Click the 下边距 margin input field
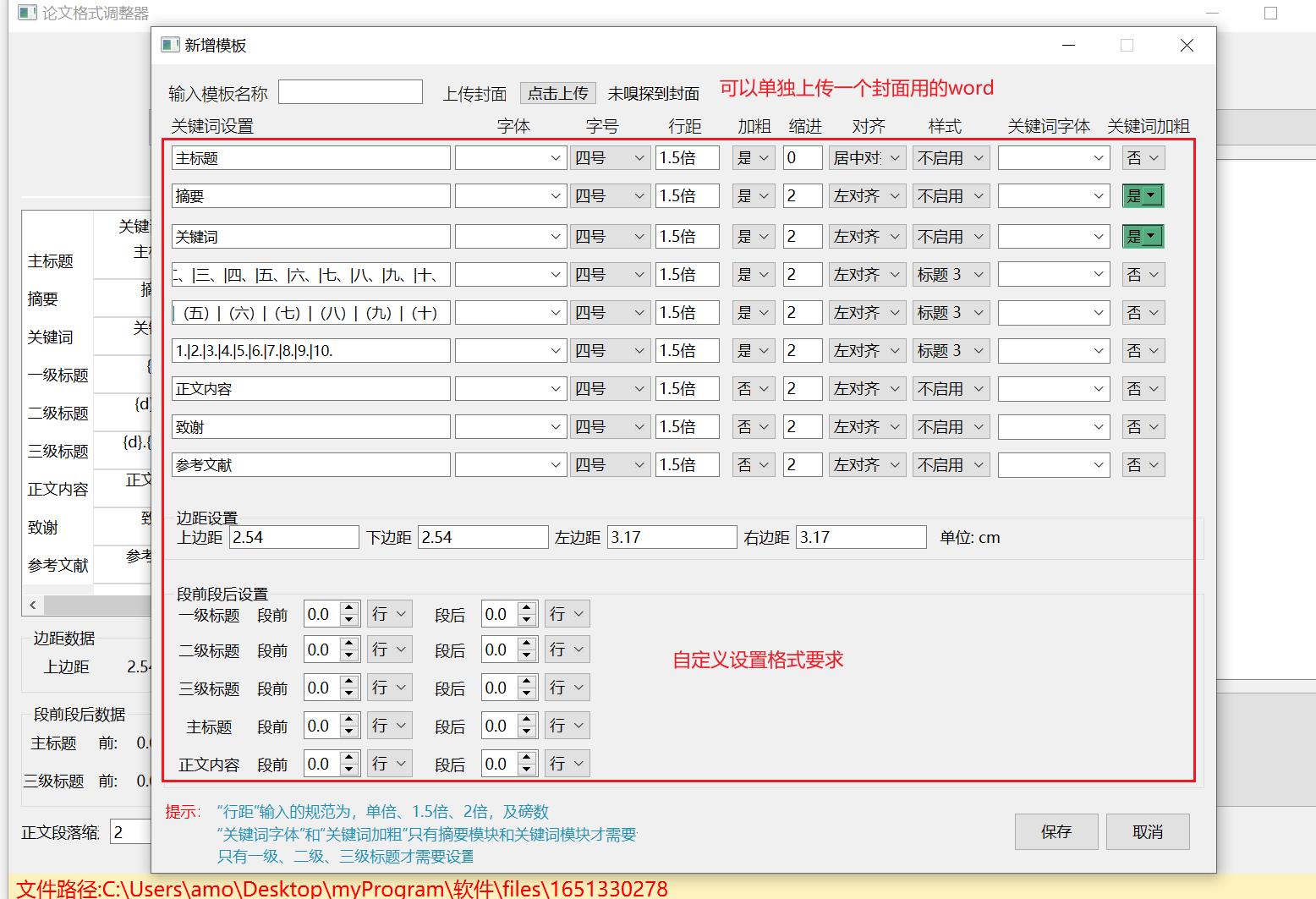 [x=483, y=537]
